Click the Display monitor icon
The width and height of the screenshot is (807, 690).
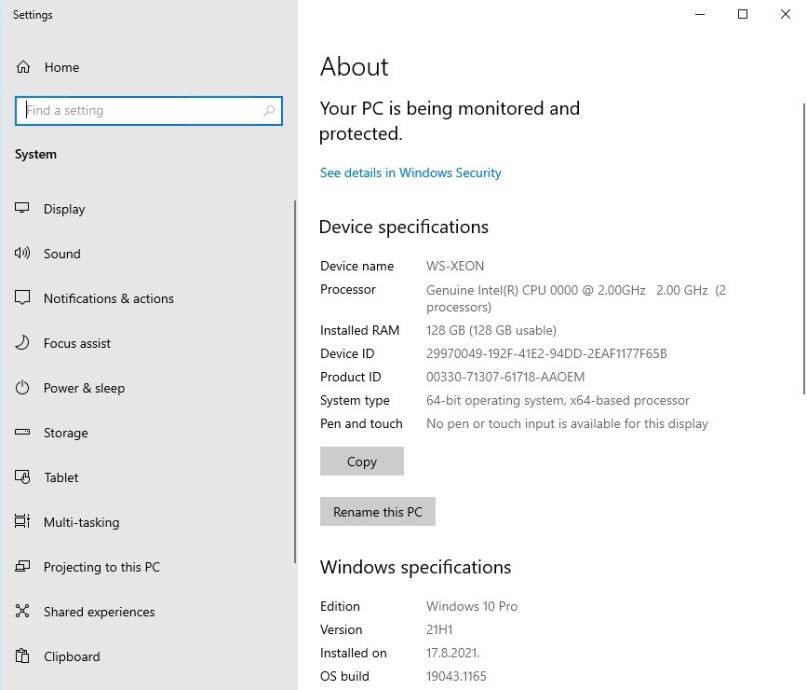coord(23,209)
